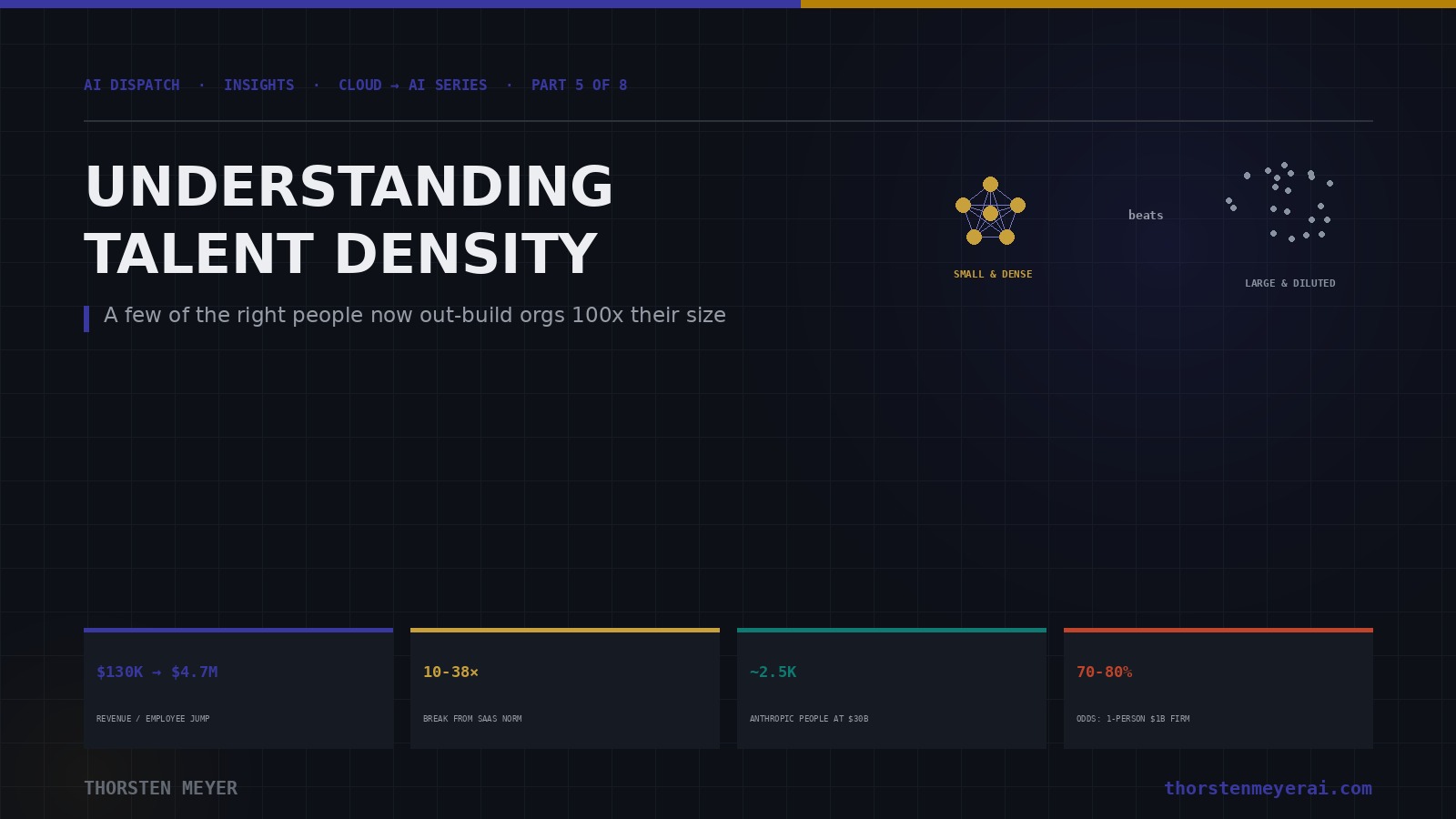The image size is (1456, 819).
Task: Select the ODDS: 1-PERSON $1B FIRM label
Action: [x=1133, y=719]
